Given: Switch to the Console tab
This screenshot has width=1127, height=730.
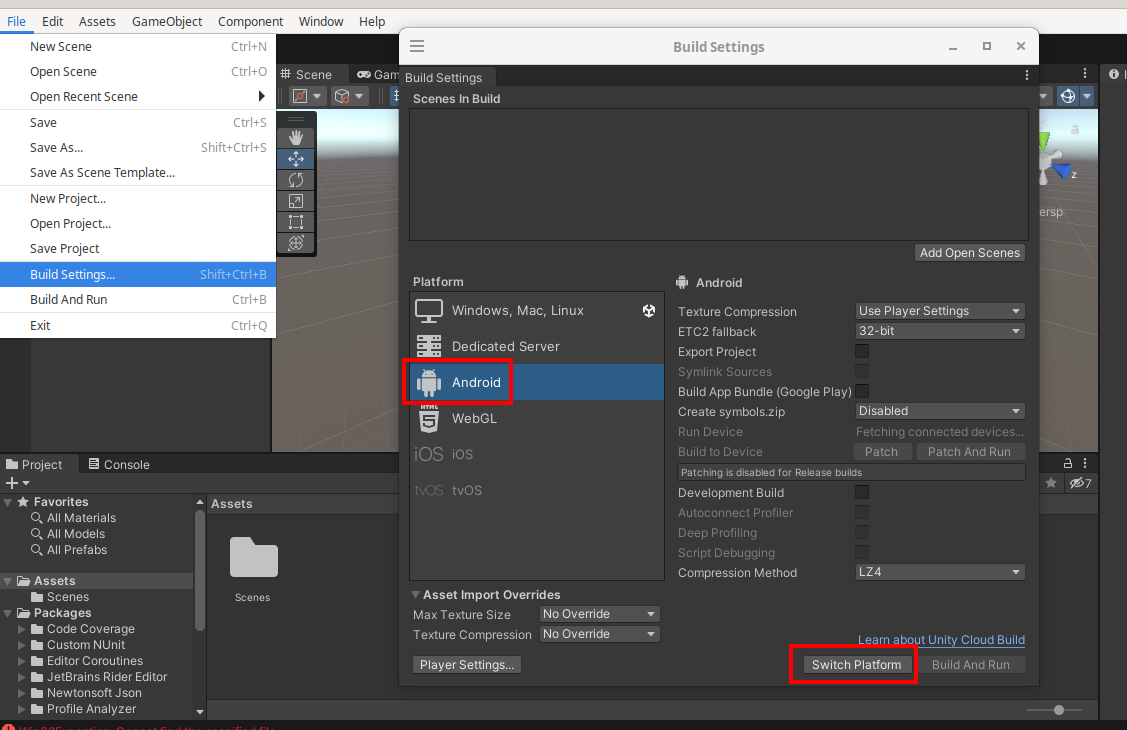Looking at the screenshot, I should pos(119,464).
